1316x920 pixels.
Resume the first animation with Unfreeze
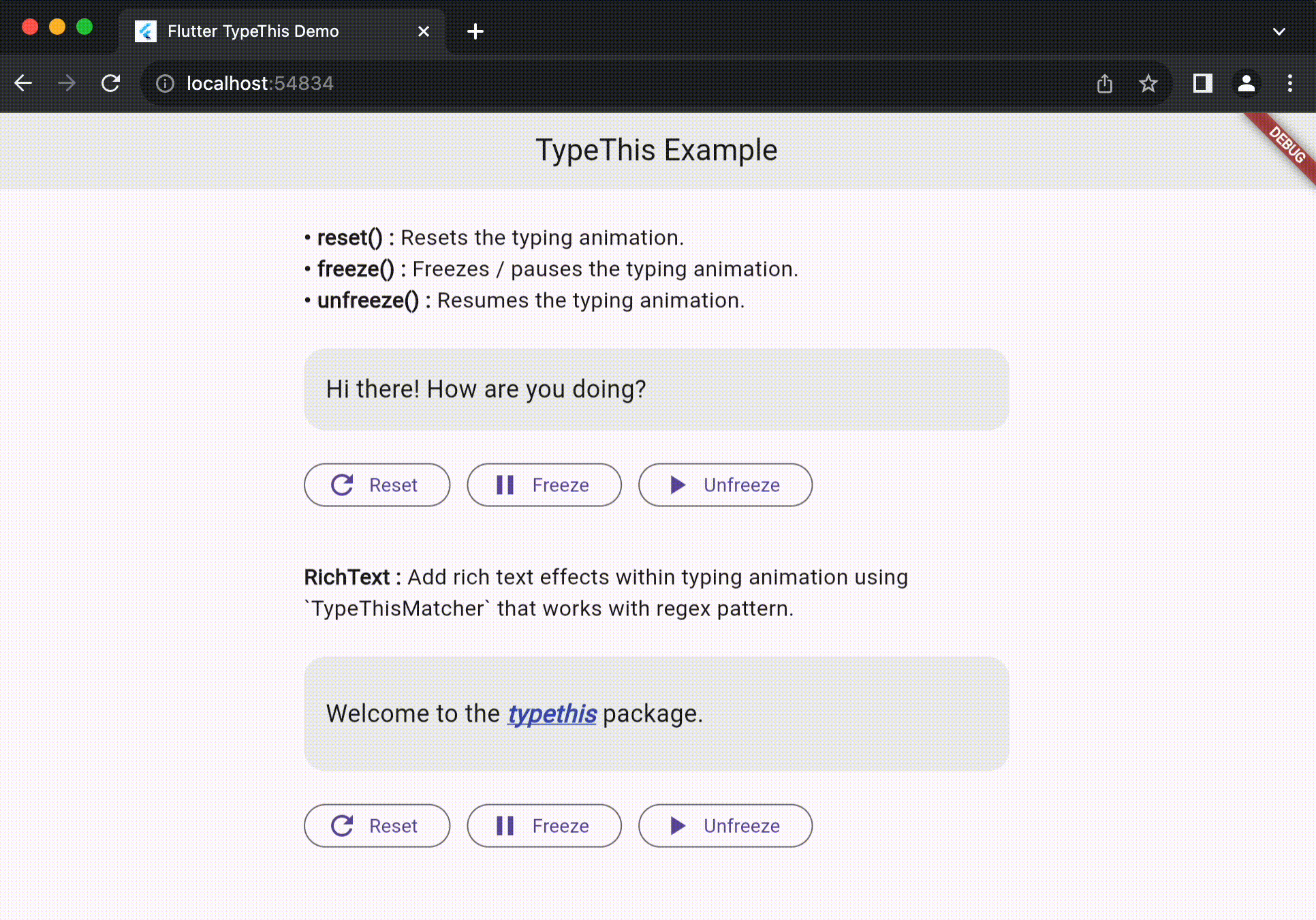pos(725,485)
